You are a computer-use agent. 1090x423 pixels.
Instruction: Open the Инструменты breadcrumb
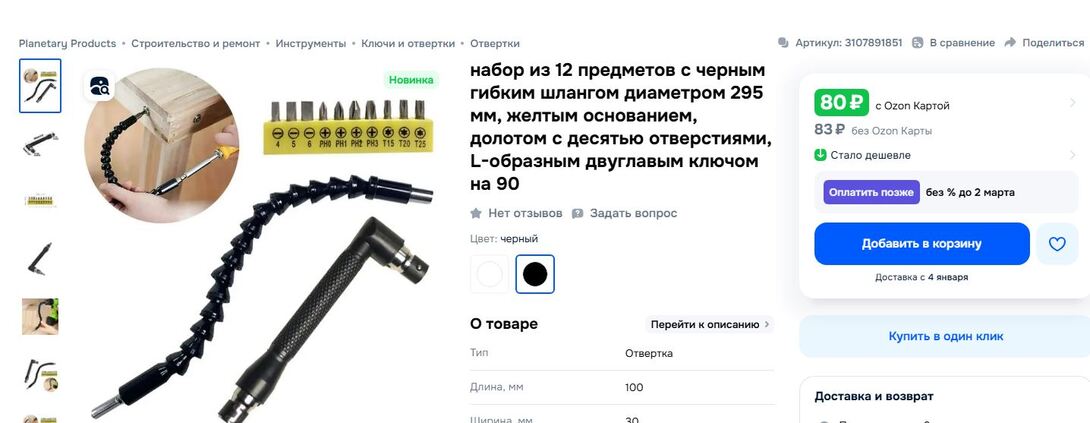pyautogui.click(x=311, y=43)
